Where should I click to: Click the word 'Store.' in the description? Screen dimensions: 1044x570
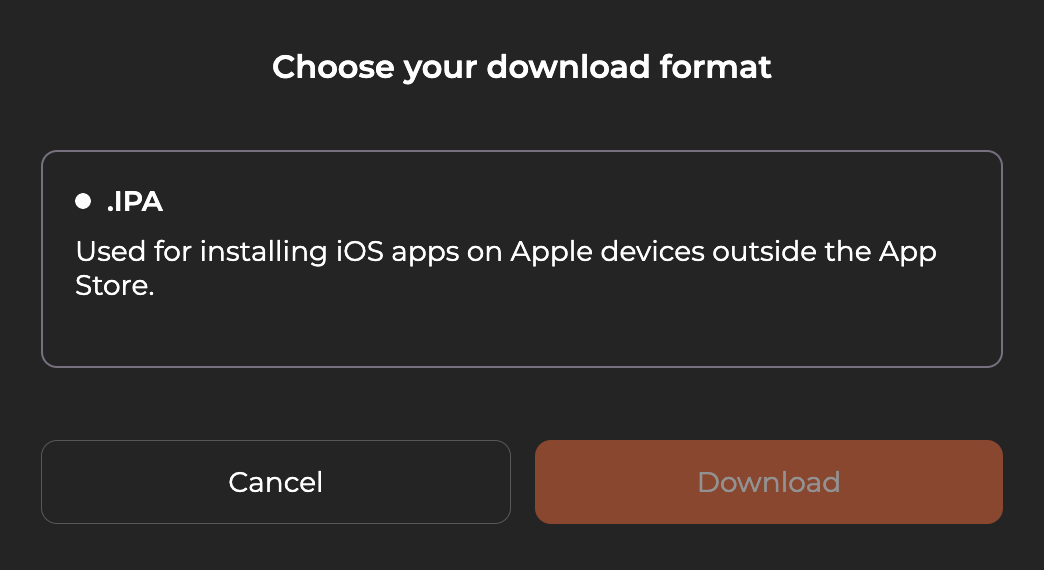(x=115, y=287)
